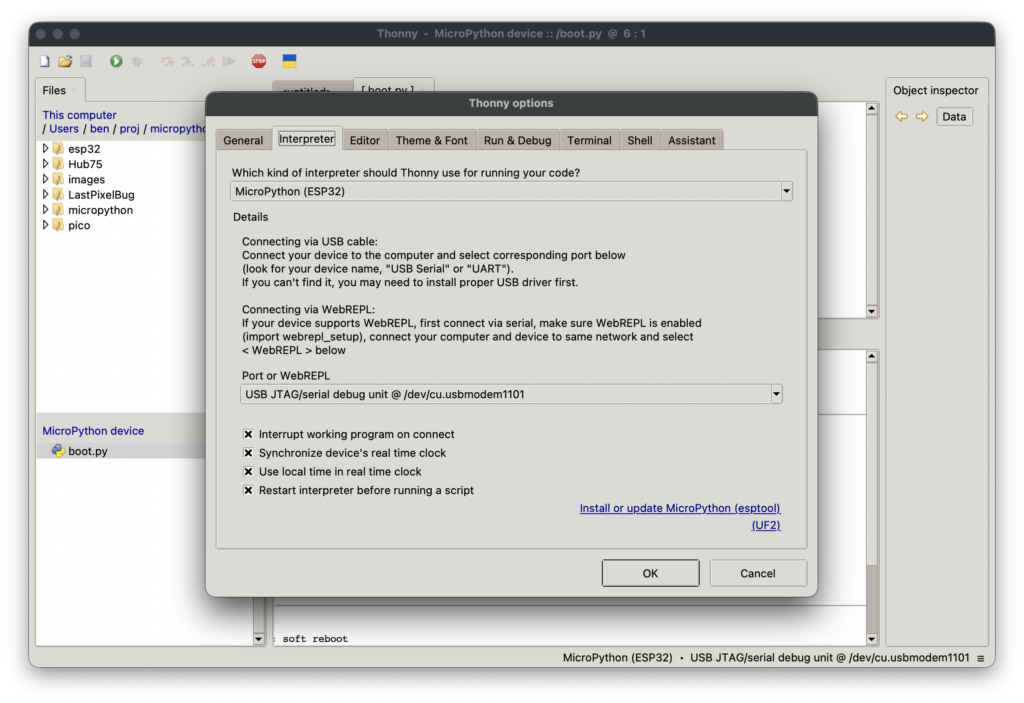Click the Data button in Object inspector
The width and height of the screenshot is (1024, 703).
[x=954, y=117]
